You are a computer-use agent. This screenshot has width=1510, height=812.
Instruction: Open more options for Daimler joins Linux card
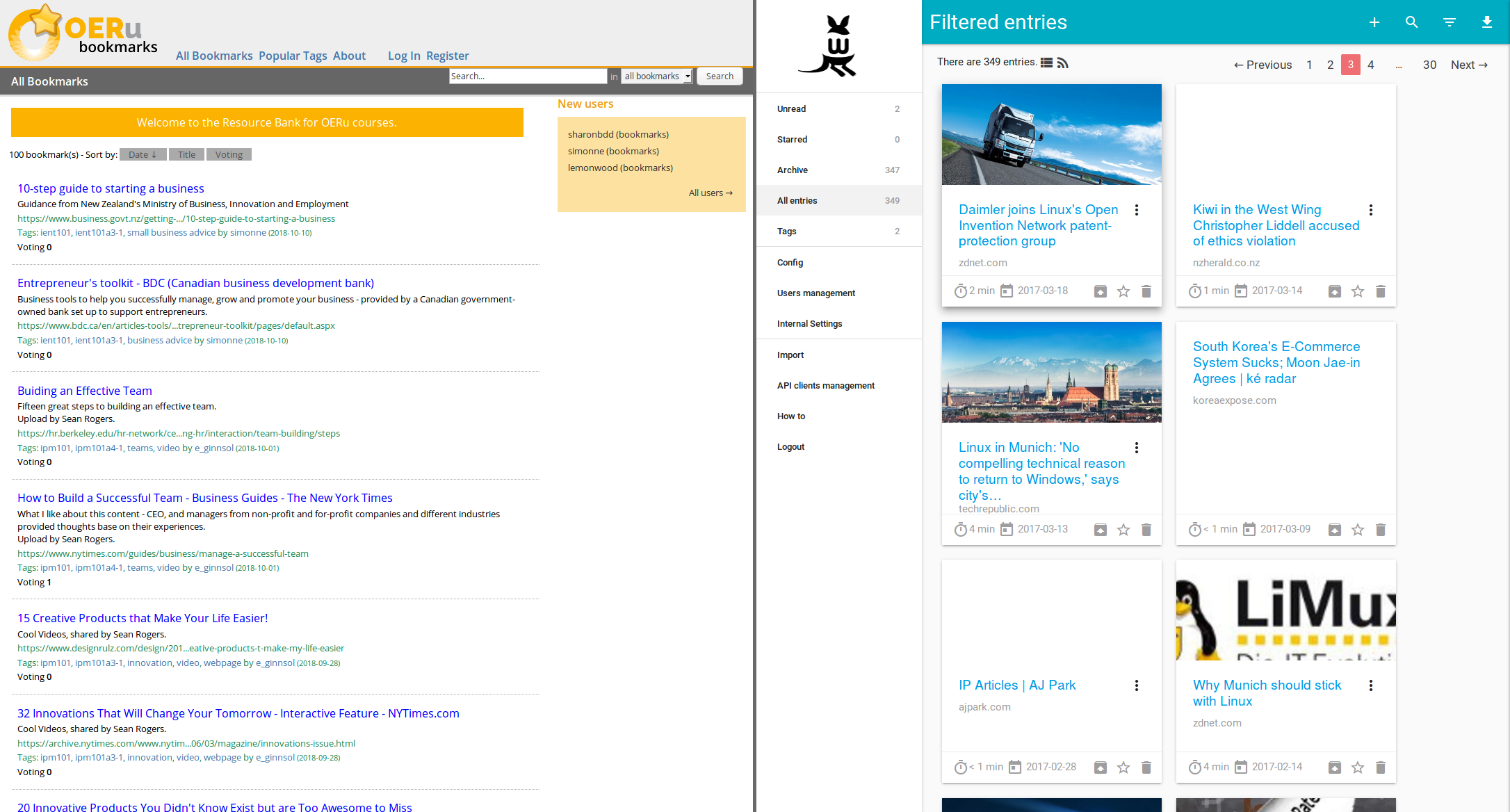pos(1137,210)
